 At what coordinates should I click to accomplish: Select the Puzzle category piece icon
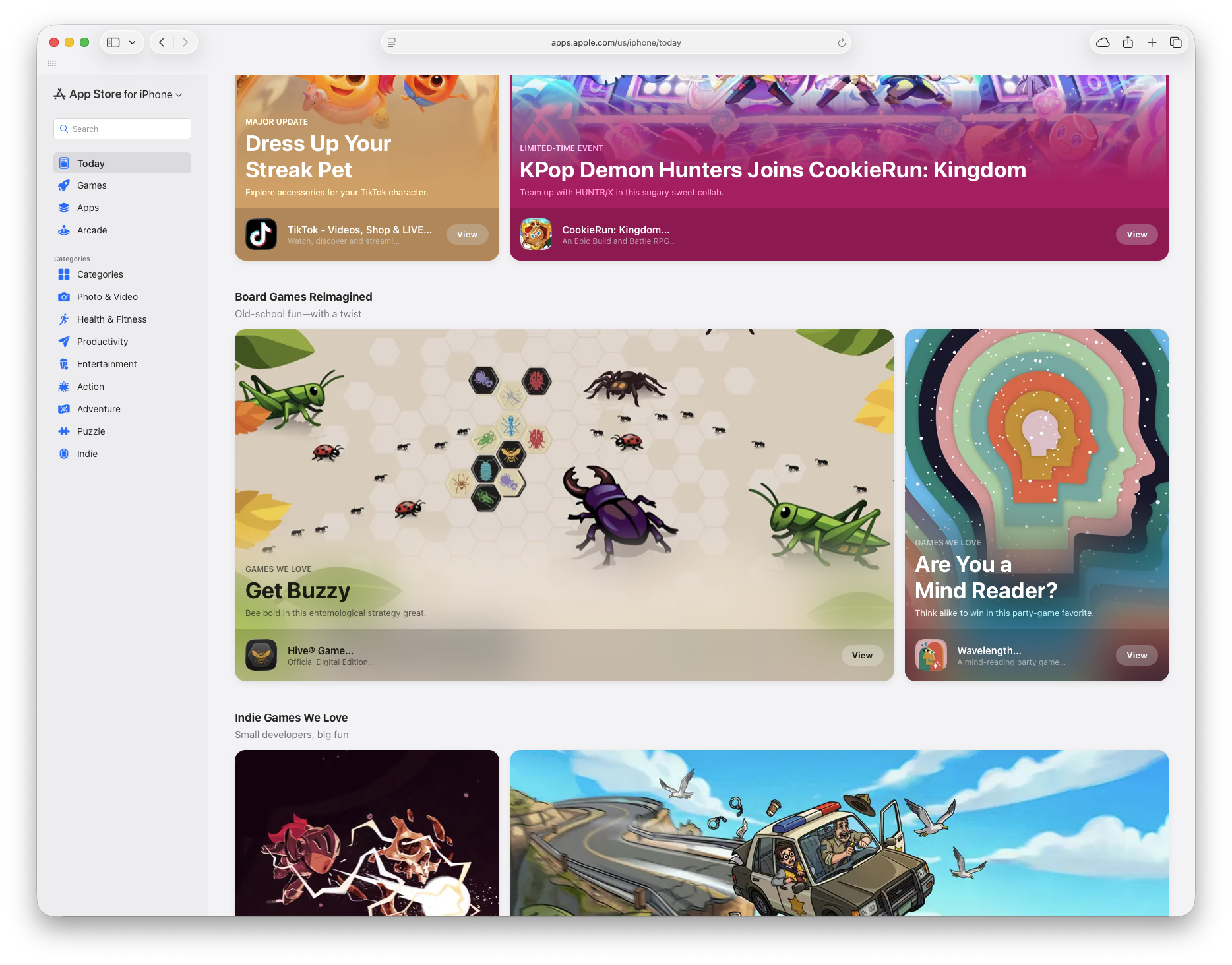(64, 431)
